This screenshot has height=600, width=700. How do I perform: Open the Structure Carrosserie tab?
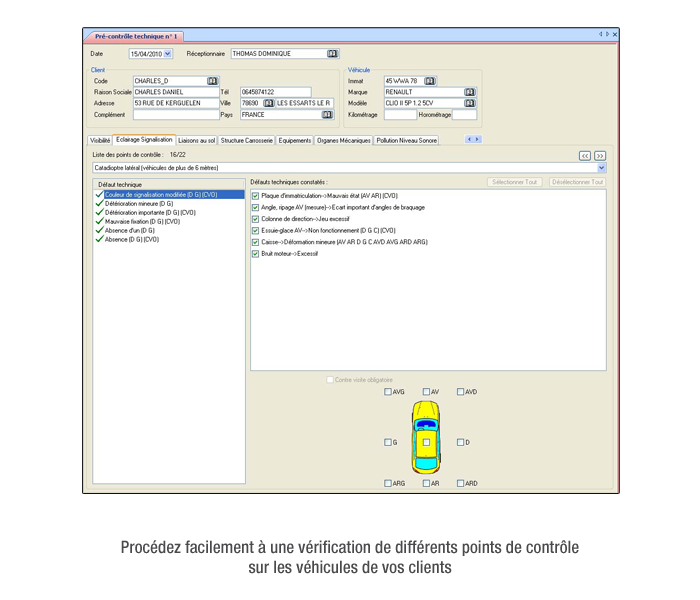click(246, 141)
